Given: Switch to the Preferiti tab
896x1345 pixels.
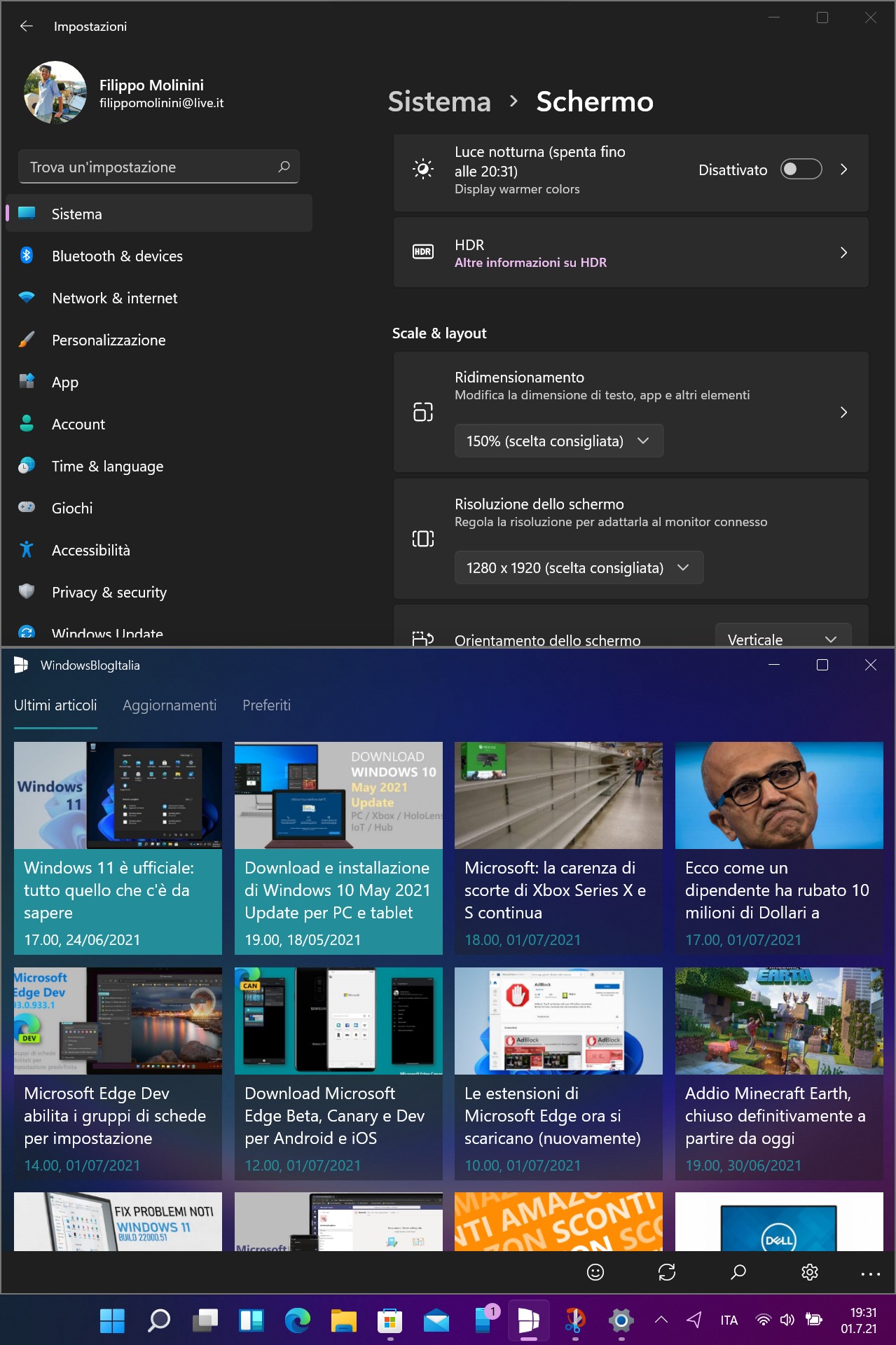Looking at the screenshot, I should click(266, 705).
